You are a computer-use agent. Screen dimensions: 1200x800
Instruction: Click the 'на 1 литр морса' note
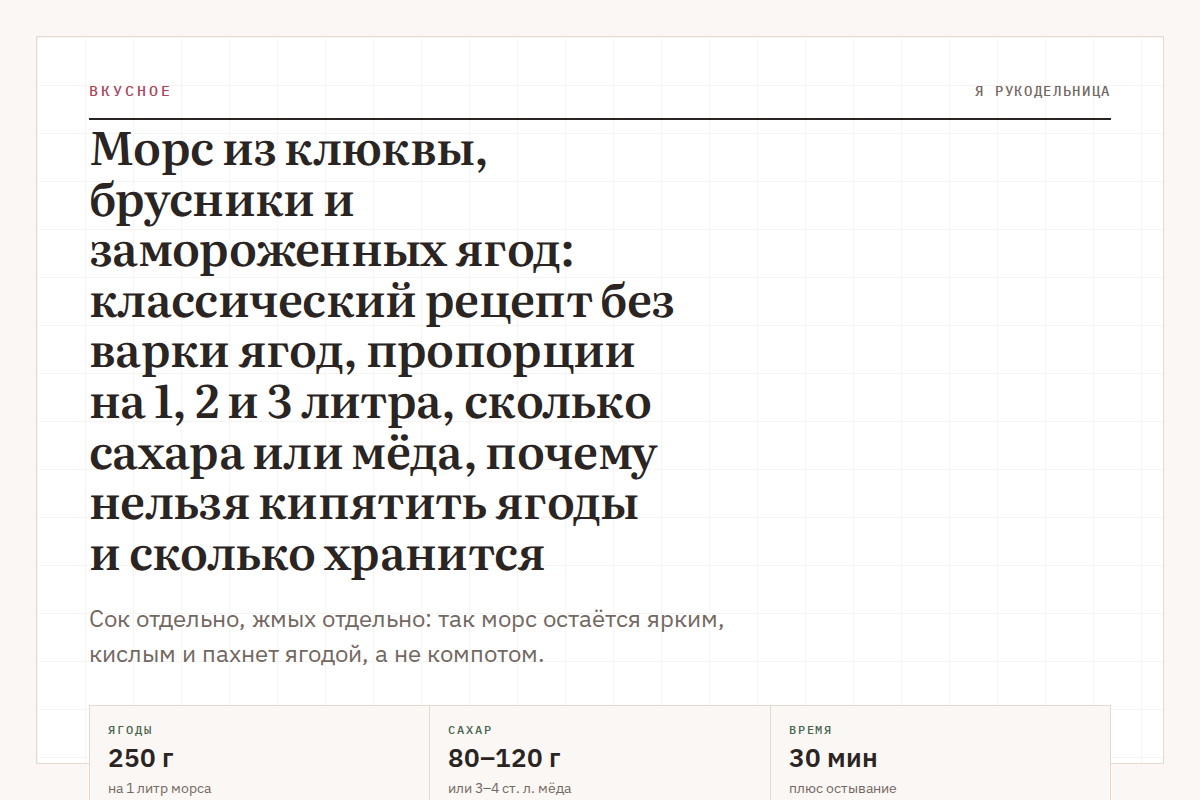pyautogui.click(x=159, y=788)
